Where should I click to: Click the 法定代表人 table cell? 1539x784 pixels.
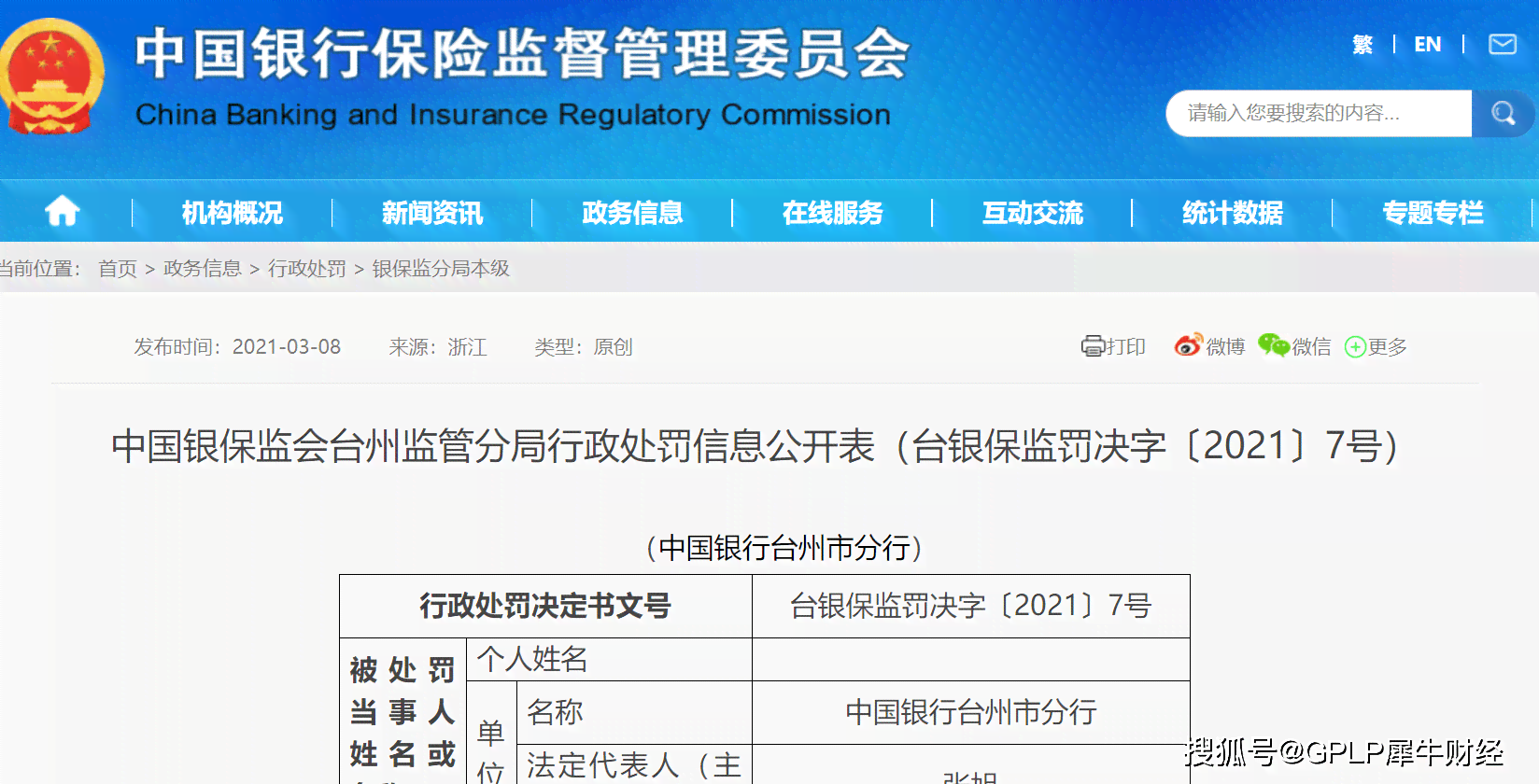pyautogui.click(x=634, y=764)
